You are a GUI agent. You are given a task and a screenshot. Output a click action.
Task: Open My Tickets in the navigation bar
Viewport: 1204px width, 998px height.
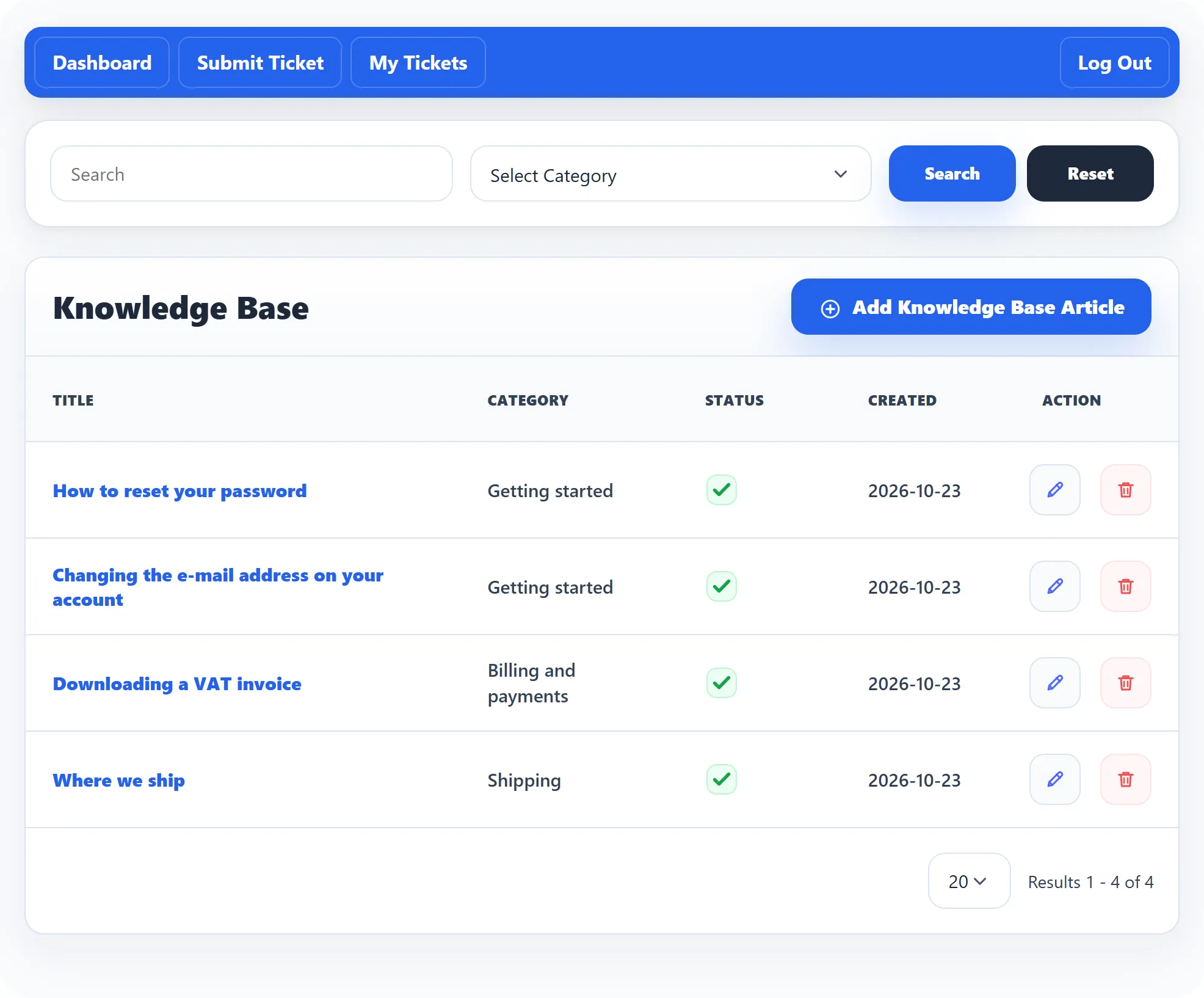click(418, 62)
